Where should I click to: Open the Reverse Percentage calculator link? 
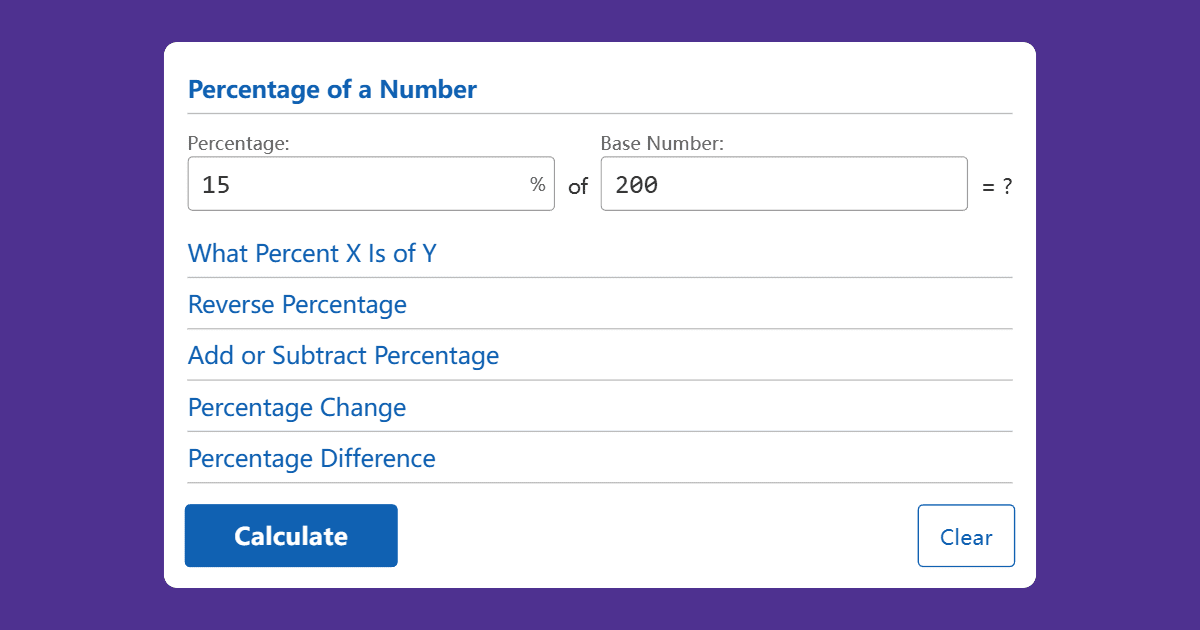297,304
